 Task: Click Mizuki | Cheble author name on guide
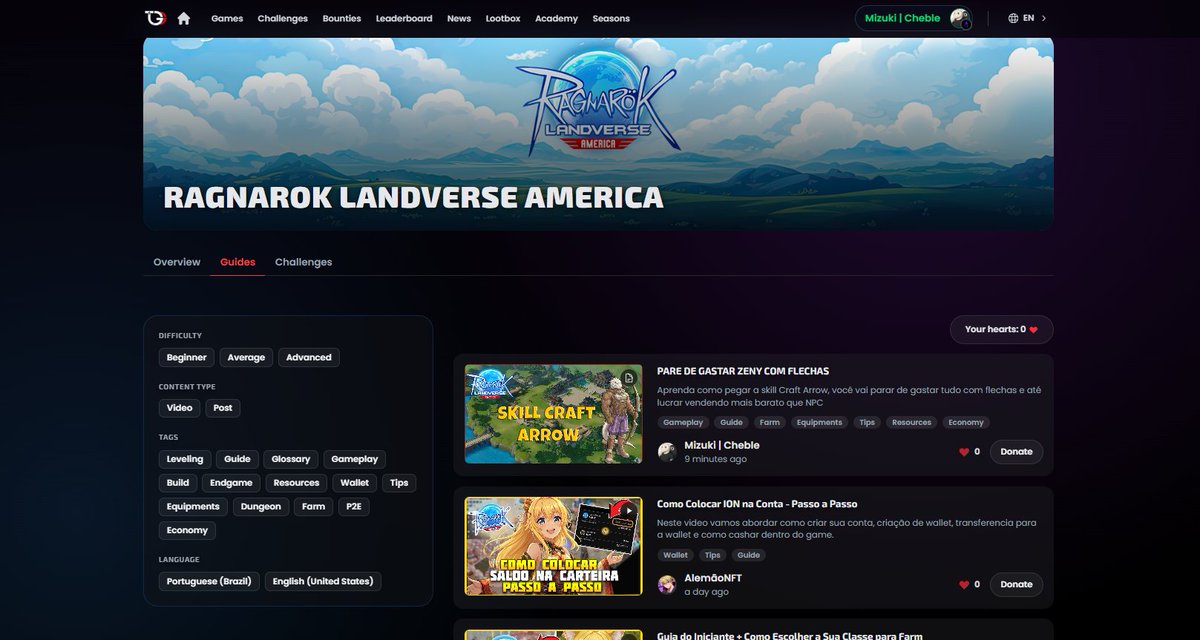[722, 445]
